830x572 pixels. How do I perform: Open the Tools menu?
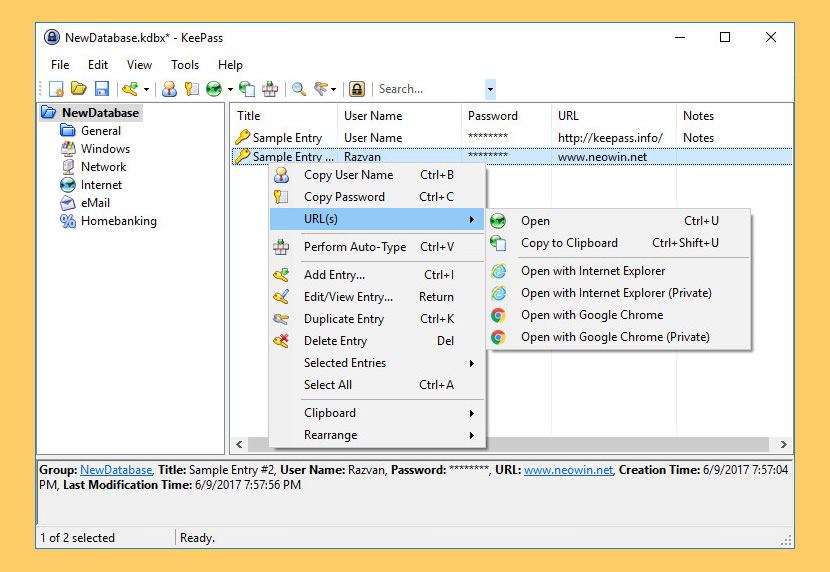tap(185, 65)
